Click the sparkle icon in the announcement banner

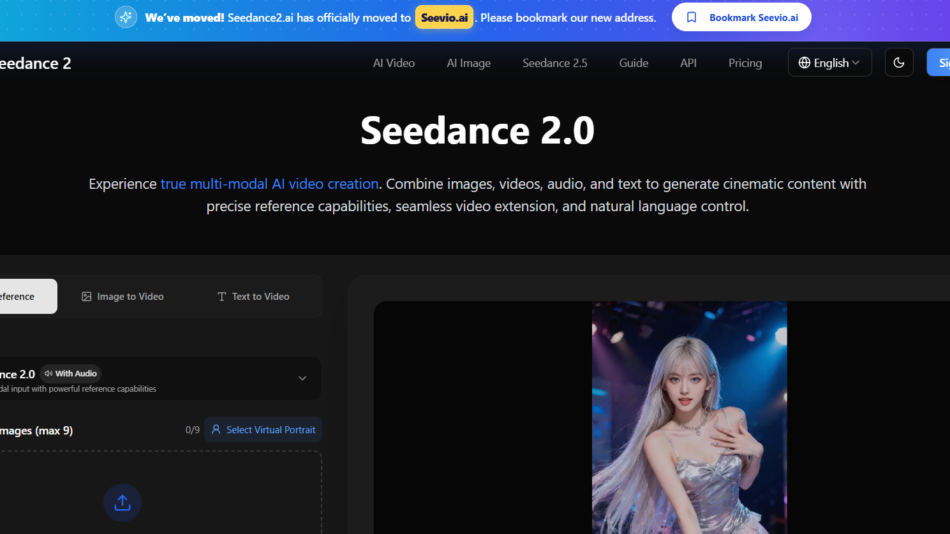tap(125, 18)
